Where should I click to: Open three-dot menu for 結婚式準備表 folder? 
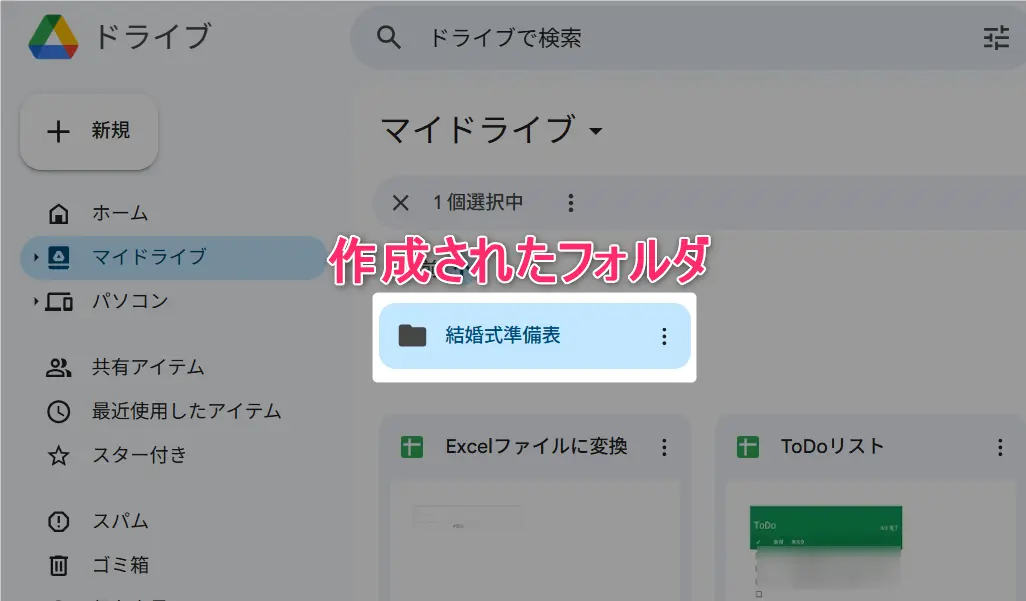tap(664, 336)
